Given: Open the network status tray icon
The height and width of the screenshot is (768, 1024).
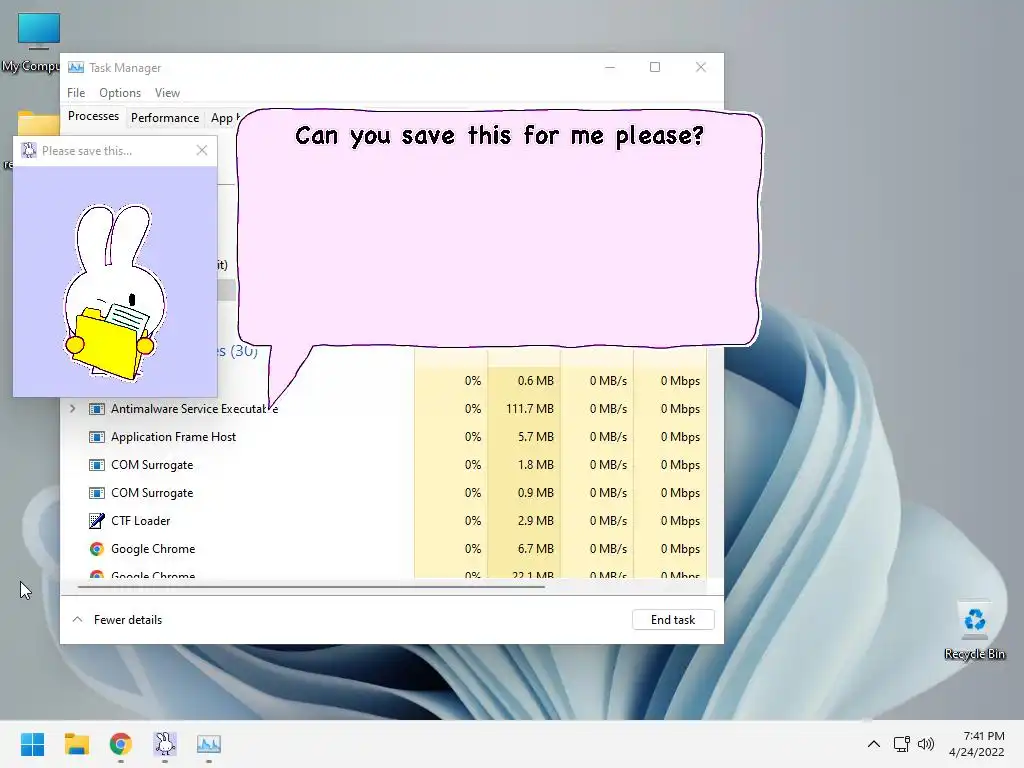Looking at the screenshot, I should coord(902,744).
